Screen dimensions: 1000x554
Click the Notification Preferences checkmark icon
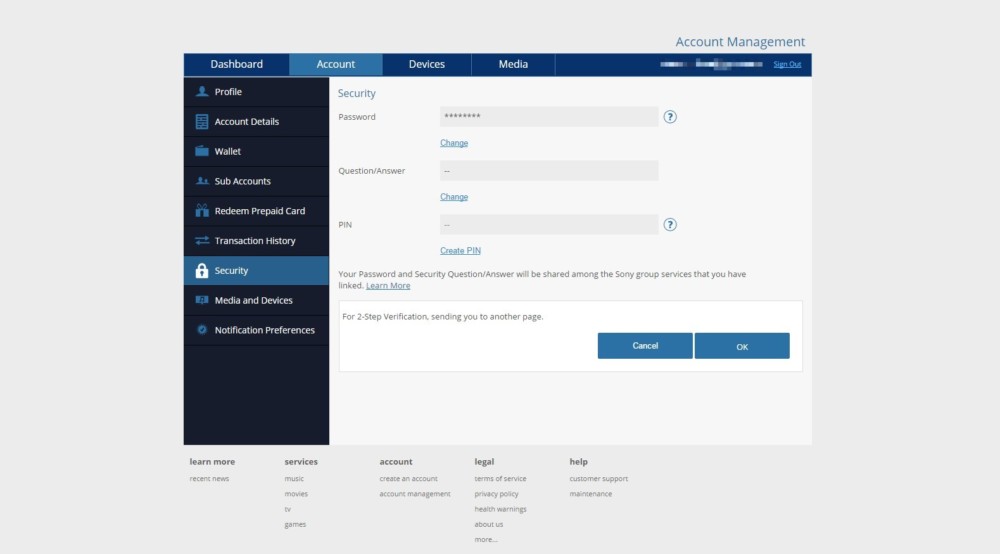(202, 330)
